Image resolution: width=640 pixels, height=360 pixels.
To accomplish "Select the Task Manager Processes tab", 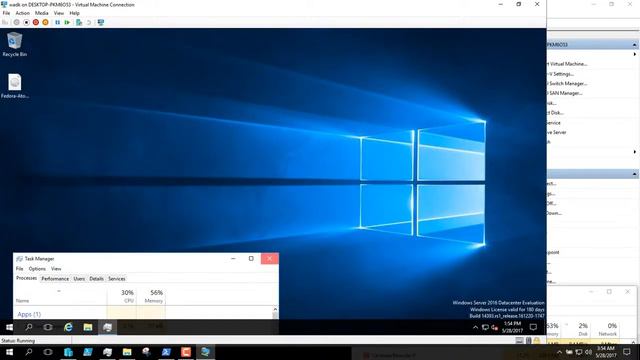I will [x=27, y=278].
